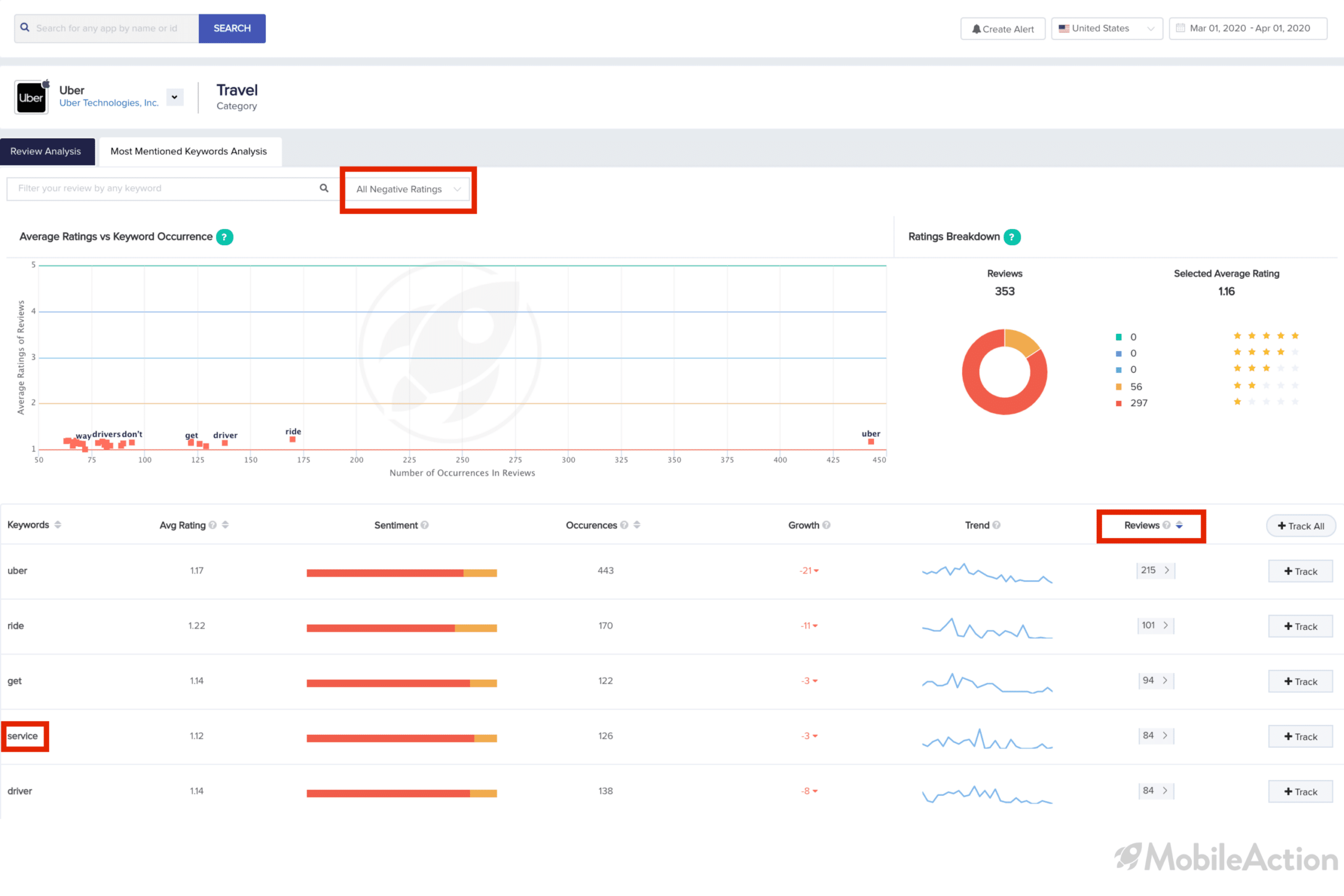Click the driver point in scatter chart
The height and width of the screenshot is (896, 1344).
(225, 443)
